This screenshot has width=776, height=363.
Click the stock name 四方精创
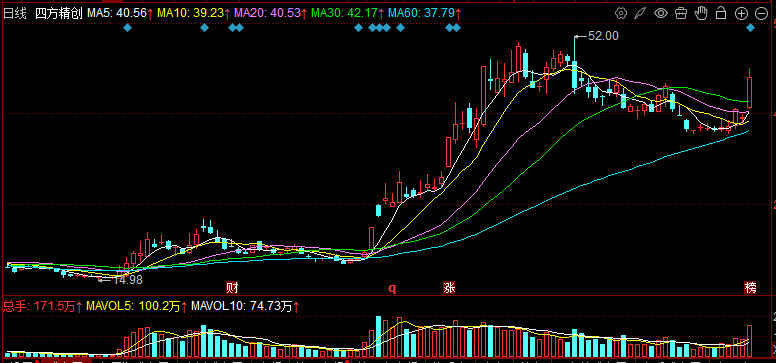[x=58, y=13]
